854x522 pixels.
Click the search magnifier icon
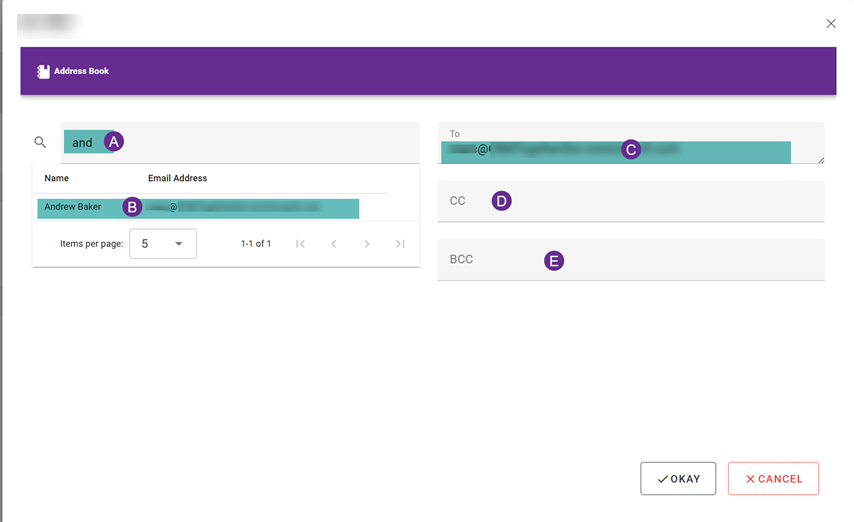41,143
